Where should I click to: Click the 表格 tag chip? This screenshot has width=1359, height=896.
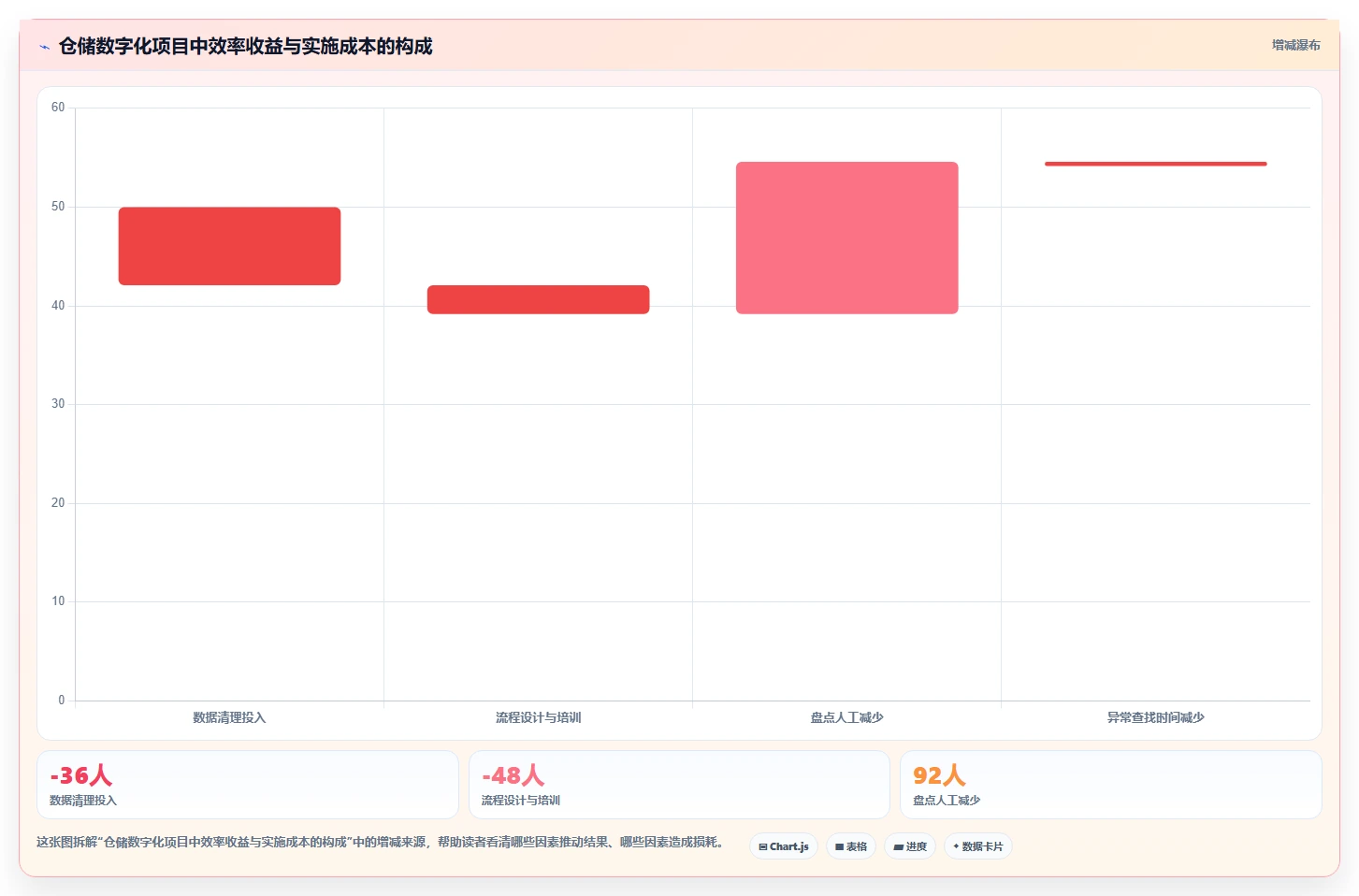pyautogui.click(x=851, y=846)
